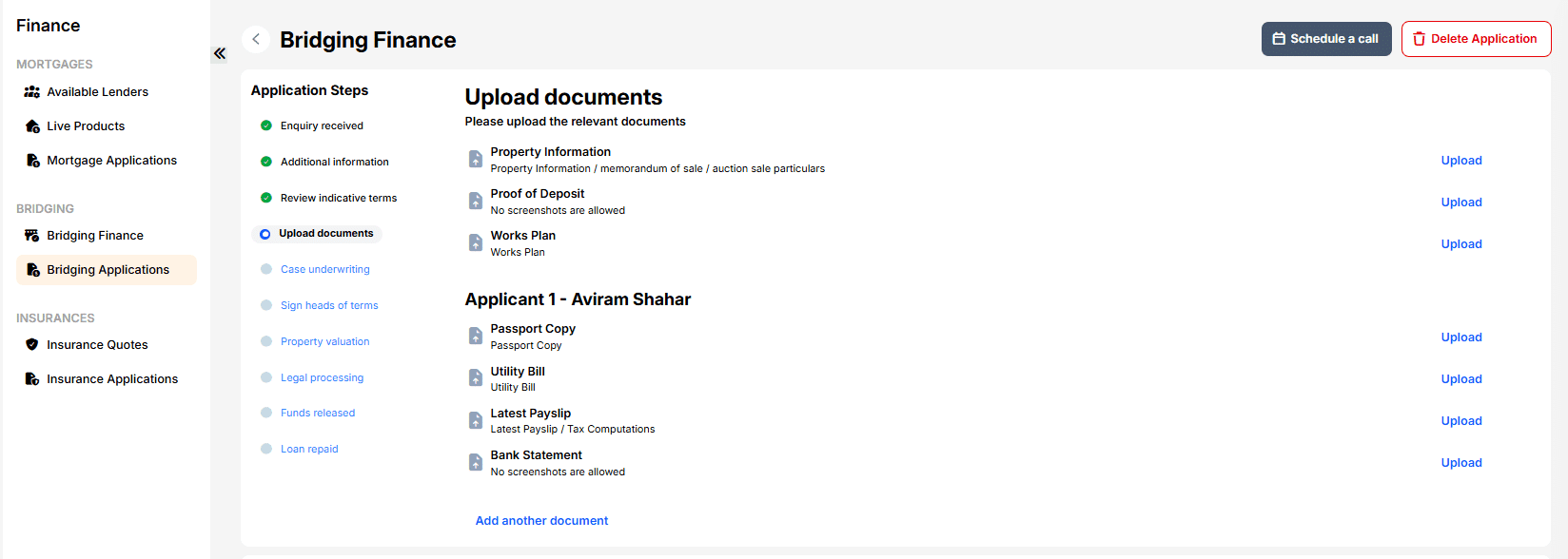Open Sign heads of terms step
Image resolution: width=1568 pixels, height=559 pixels.
[x=329, y=306]
